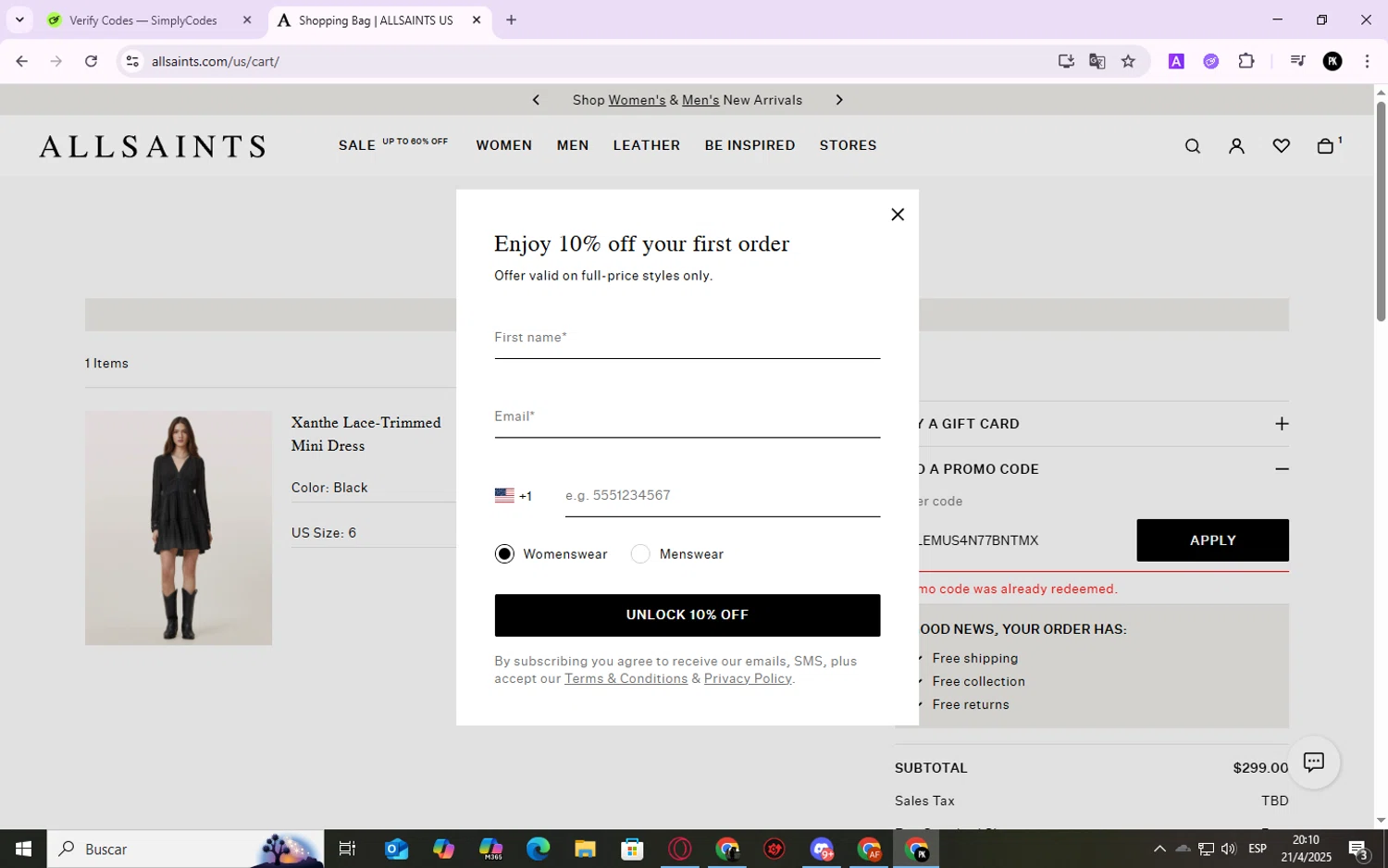
Task: Open the SALE menu
Action: tap(356, 145)
